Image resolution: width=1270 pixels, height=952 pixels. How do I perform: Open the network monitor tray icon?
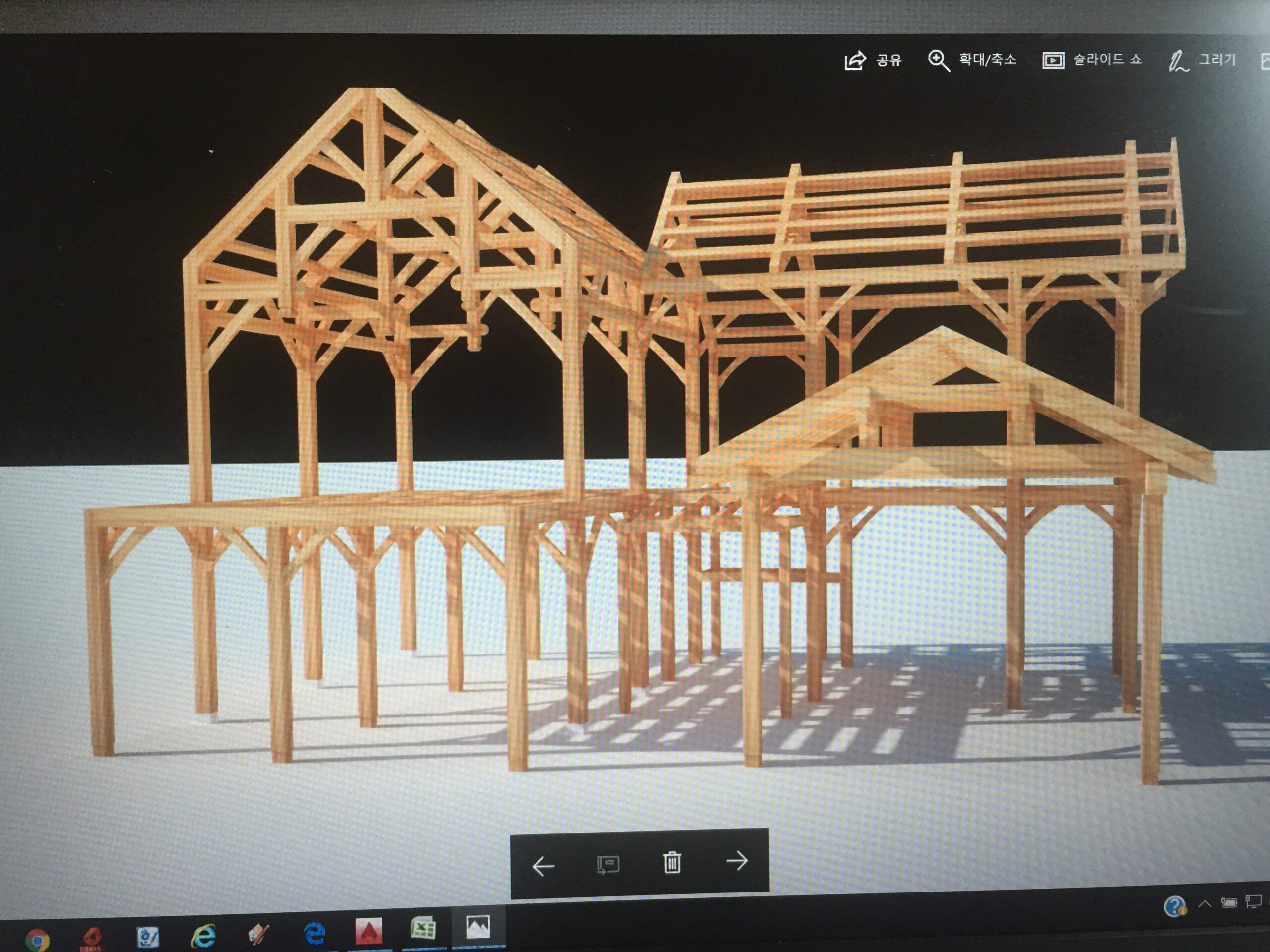(1253, 901)
